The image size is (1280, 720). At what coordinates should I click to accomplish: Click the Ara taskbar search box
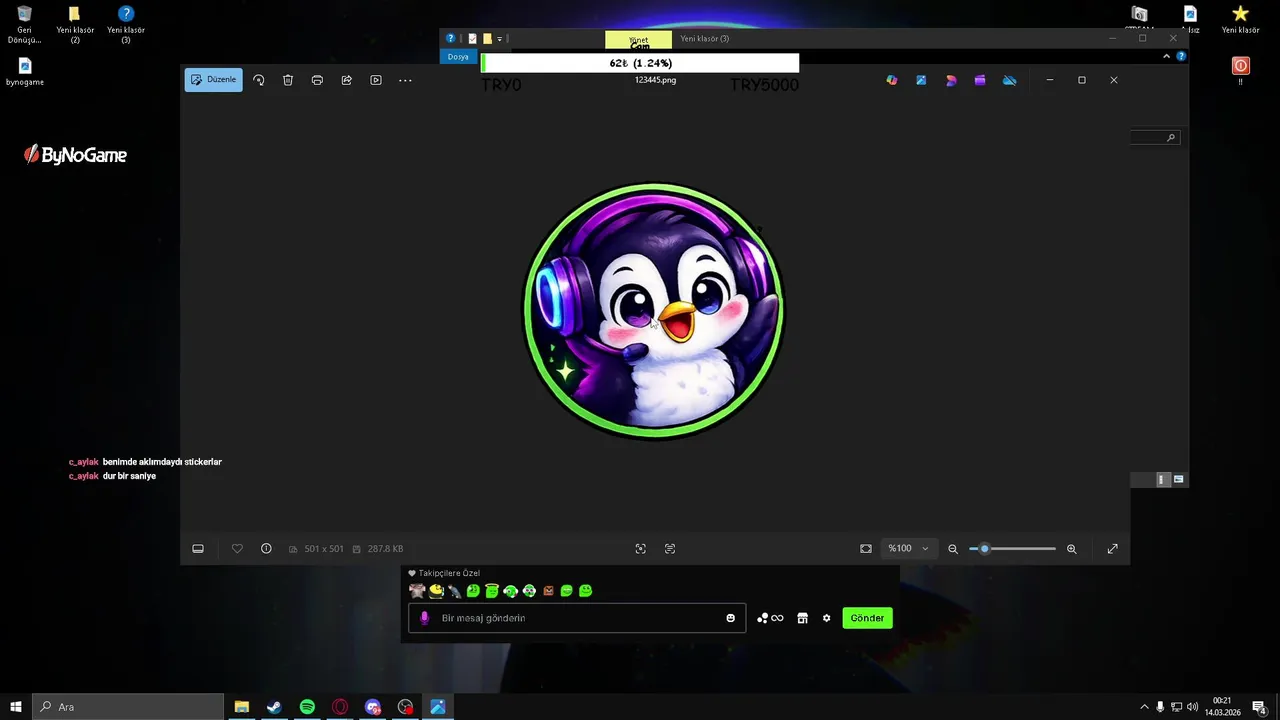129,707
